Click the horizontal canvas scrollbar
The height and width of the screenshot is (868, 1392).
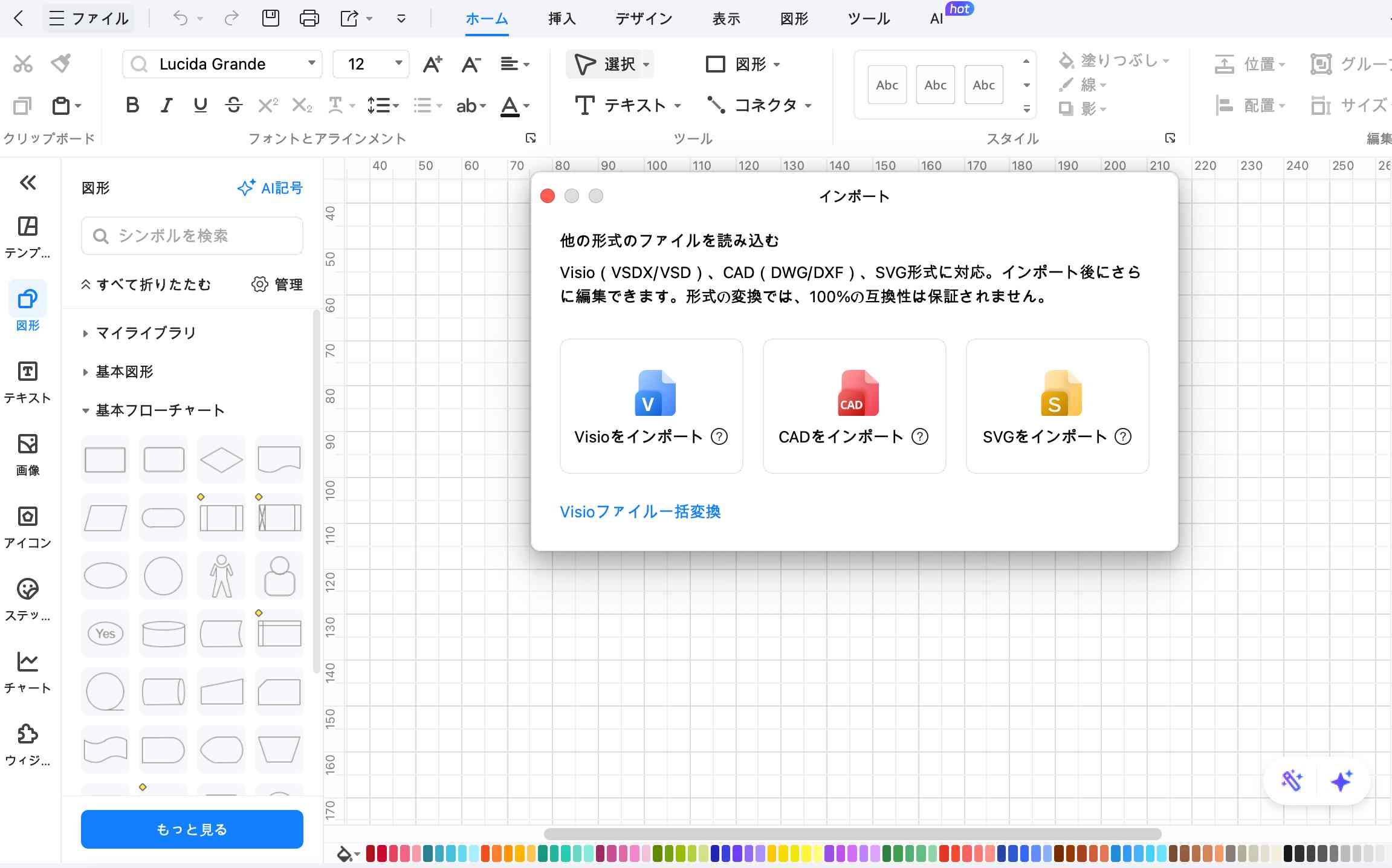point(852,834)
